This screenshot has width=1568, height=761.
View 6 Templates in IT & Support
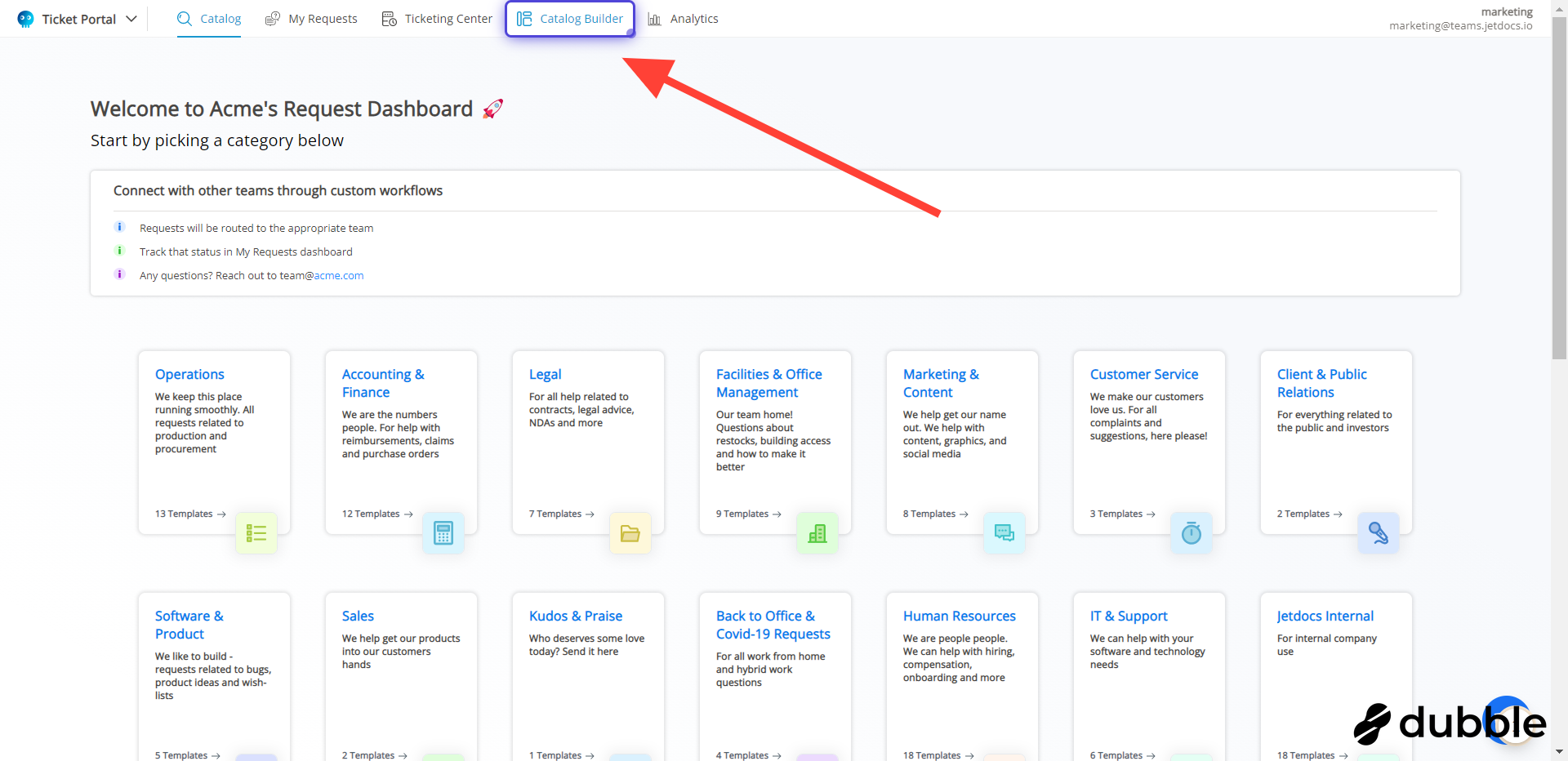pyautogui.click(x=1123, y=755)
